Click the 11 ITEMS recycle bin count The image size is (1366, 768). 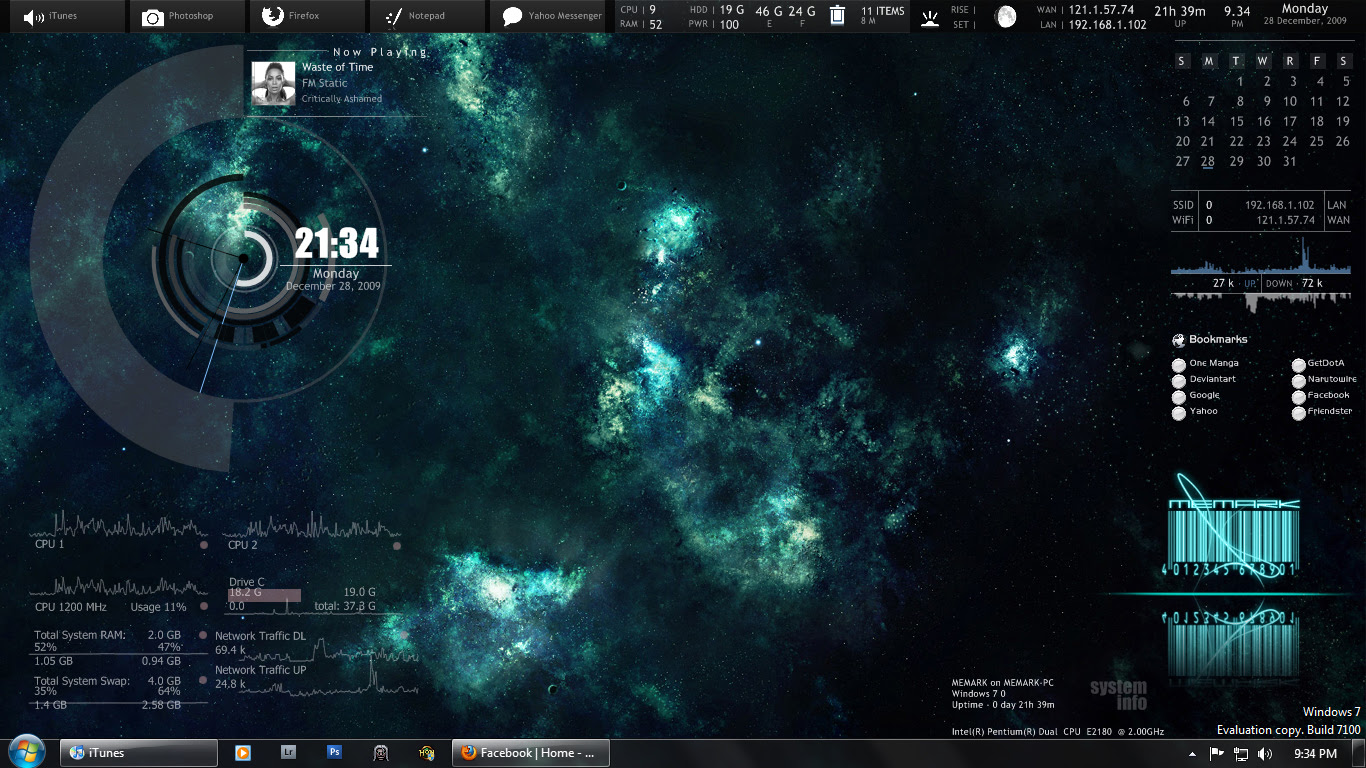click(882, 12)
